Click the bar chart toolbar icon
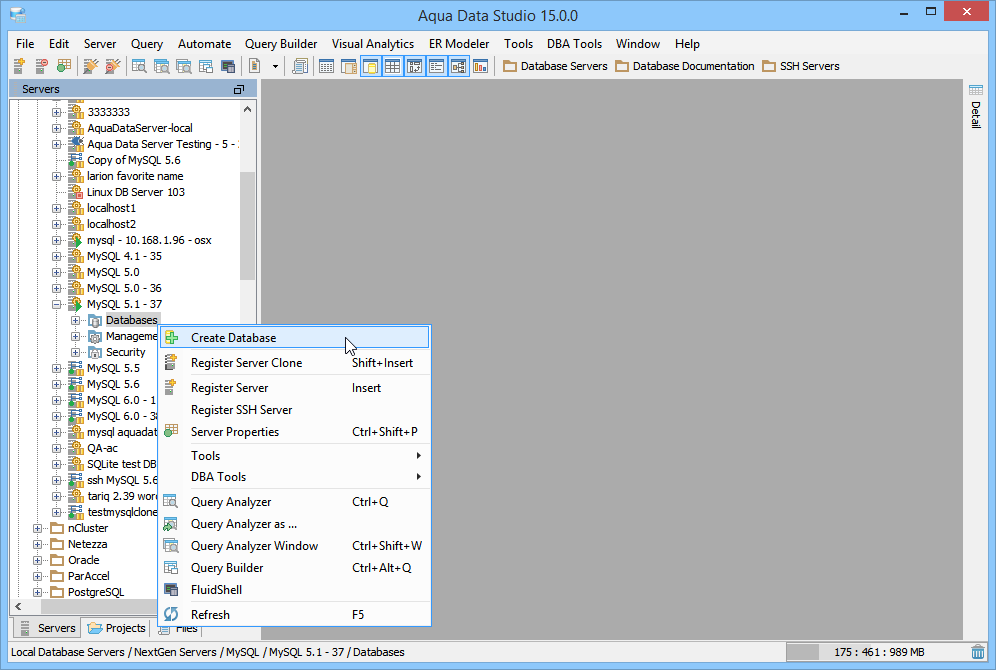 (x=481, y=65)
